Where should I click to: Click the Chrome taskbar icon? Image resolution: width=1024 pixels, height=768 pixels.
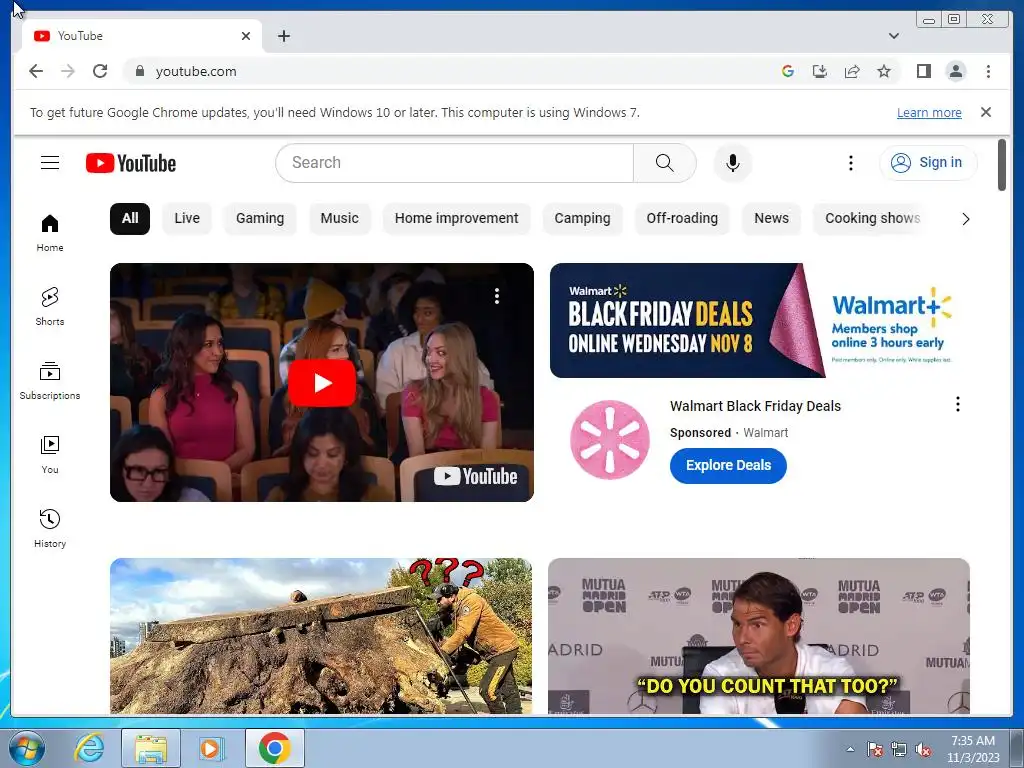pos(275,748)
